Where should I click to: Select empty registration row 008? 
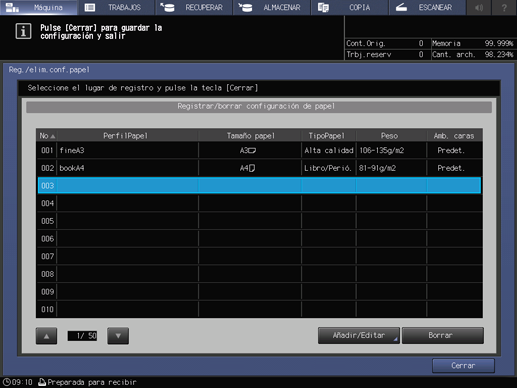[x=259, y=274]
